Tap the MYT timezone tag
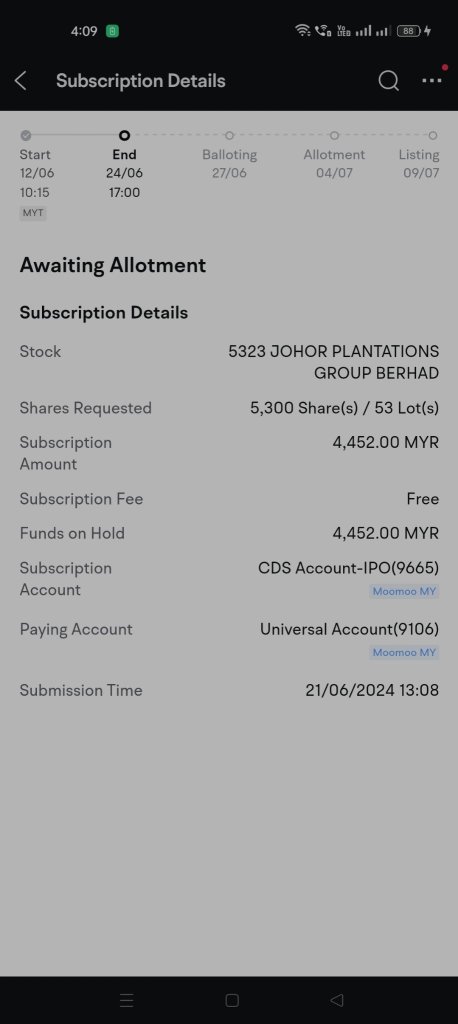 click(x=33, y=214)
